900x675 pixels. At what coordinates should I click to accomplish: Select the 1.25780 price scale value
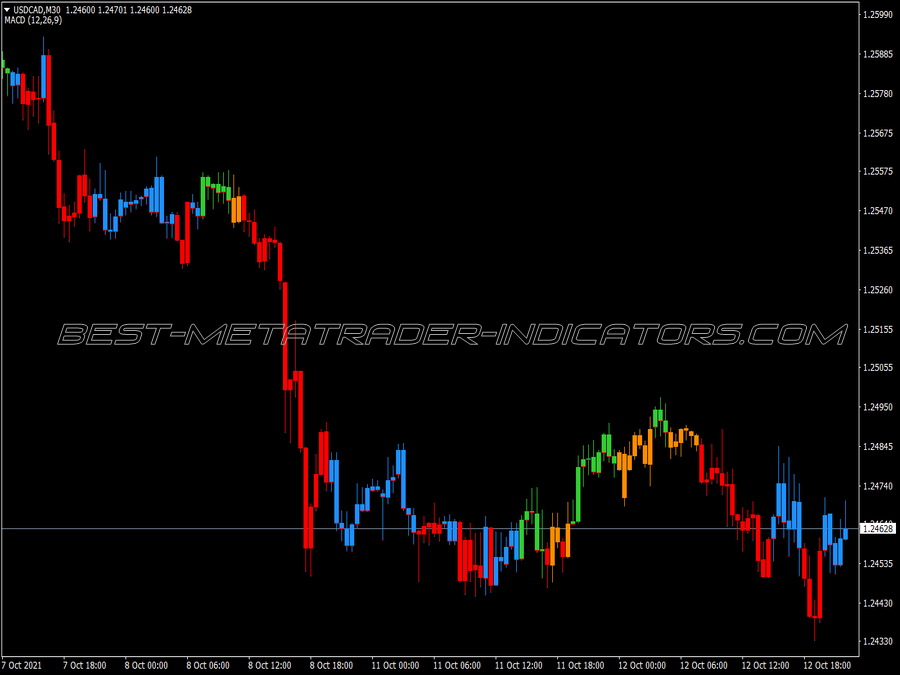coord(878,94)
